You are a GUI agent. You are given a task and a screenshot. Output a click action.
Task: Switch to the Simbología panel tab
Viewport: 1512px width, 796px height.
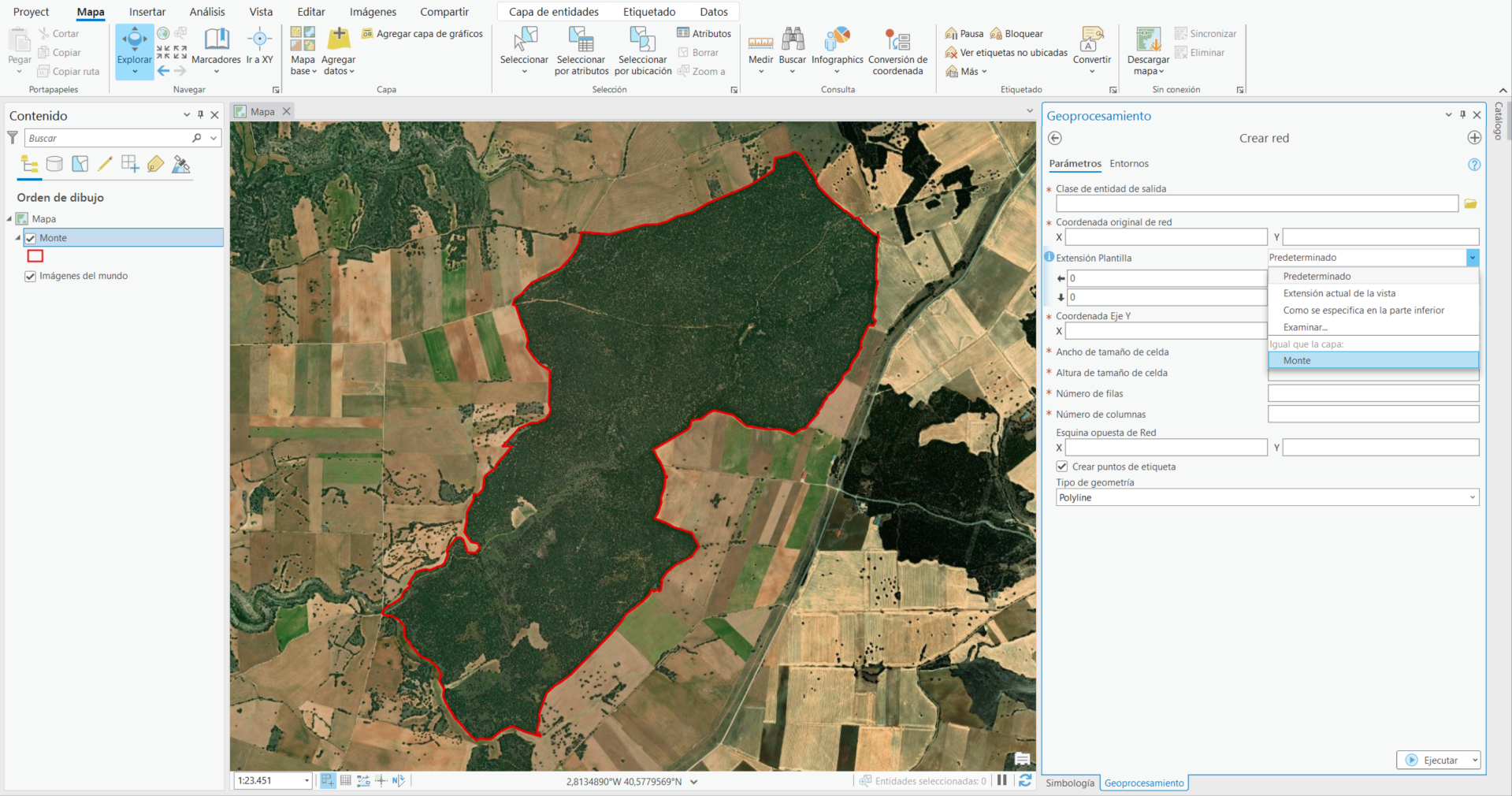tap(1069, 783)
